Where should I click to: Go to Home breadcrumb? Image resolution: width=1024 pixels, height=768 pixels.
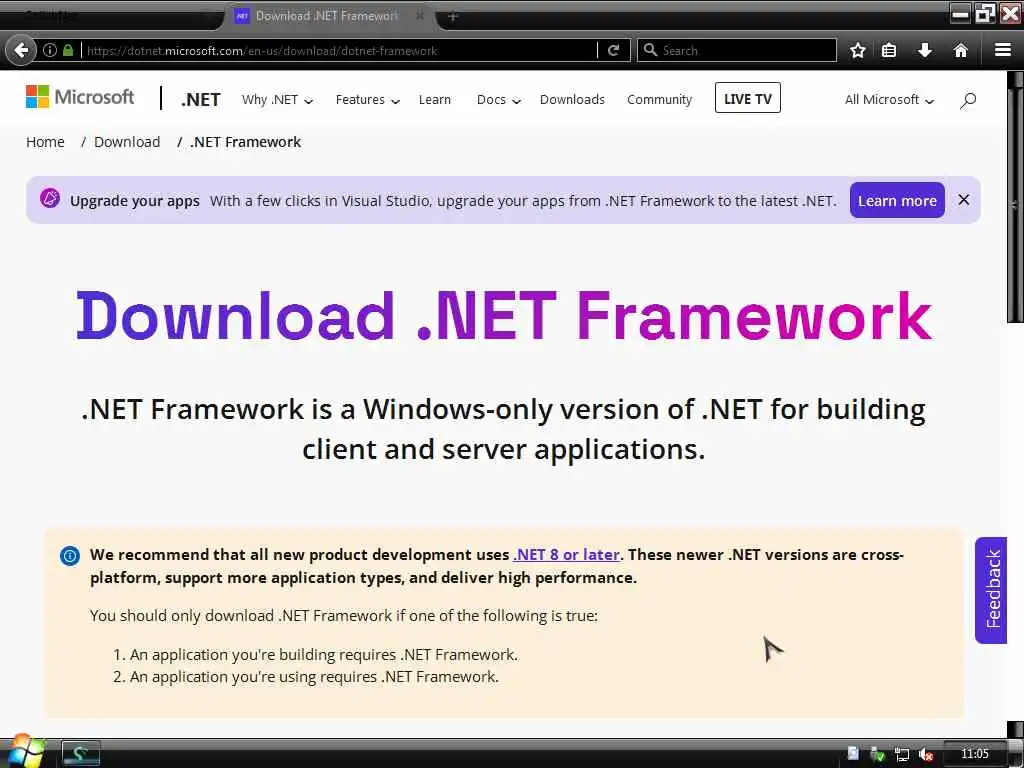pos(45,142)
